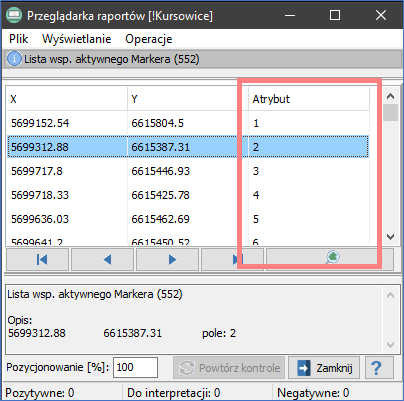Click description panel scroll up arrow
The height and width of the screenshot is (401, 404).
[x=390, y=295]
